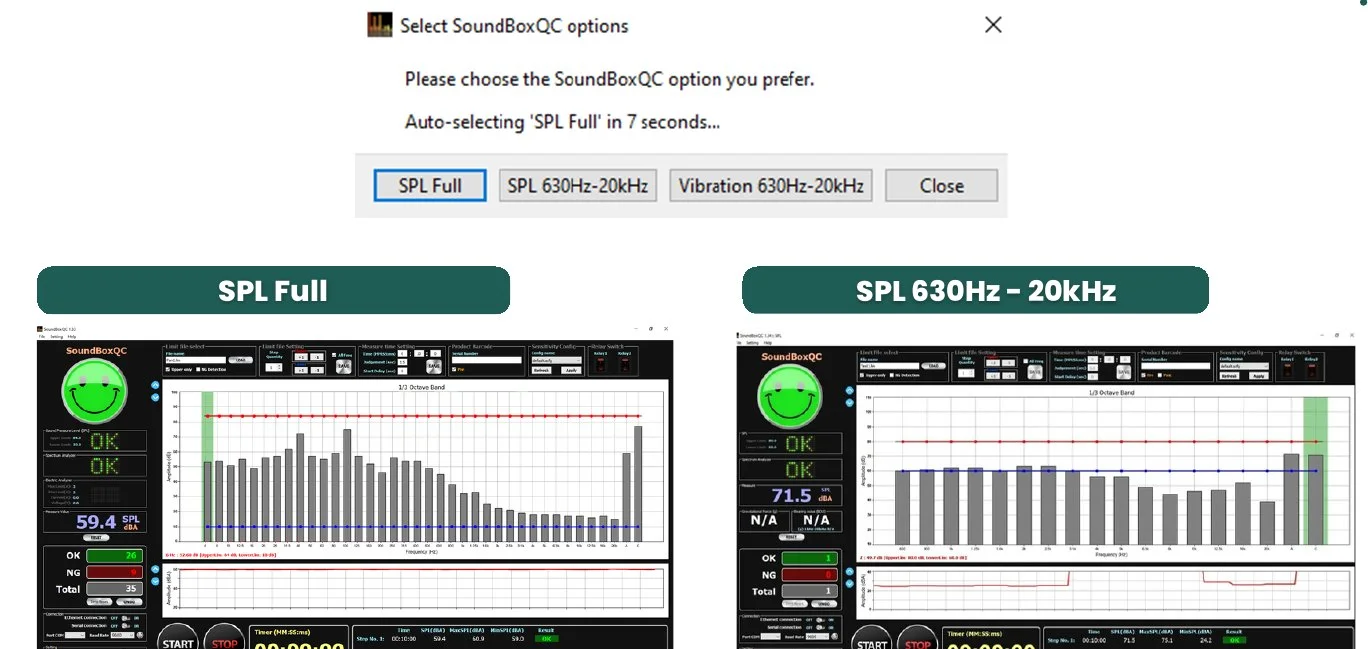The height and width of the screenshot is (649, 1368).
Task: Click up chevron beside octave chart, SPL 630Hz-20kHz window
Action: tap(850, 390)
